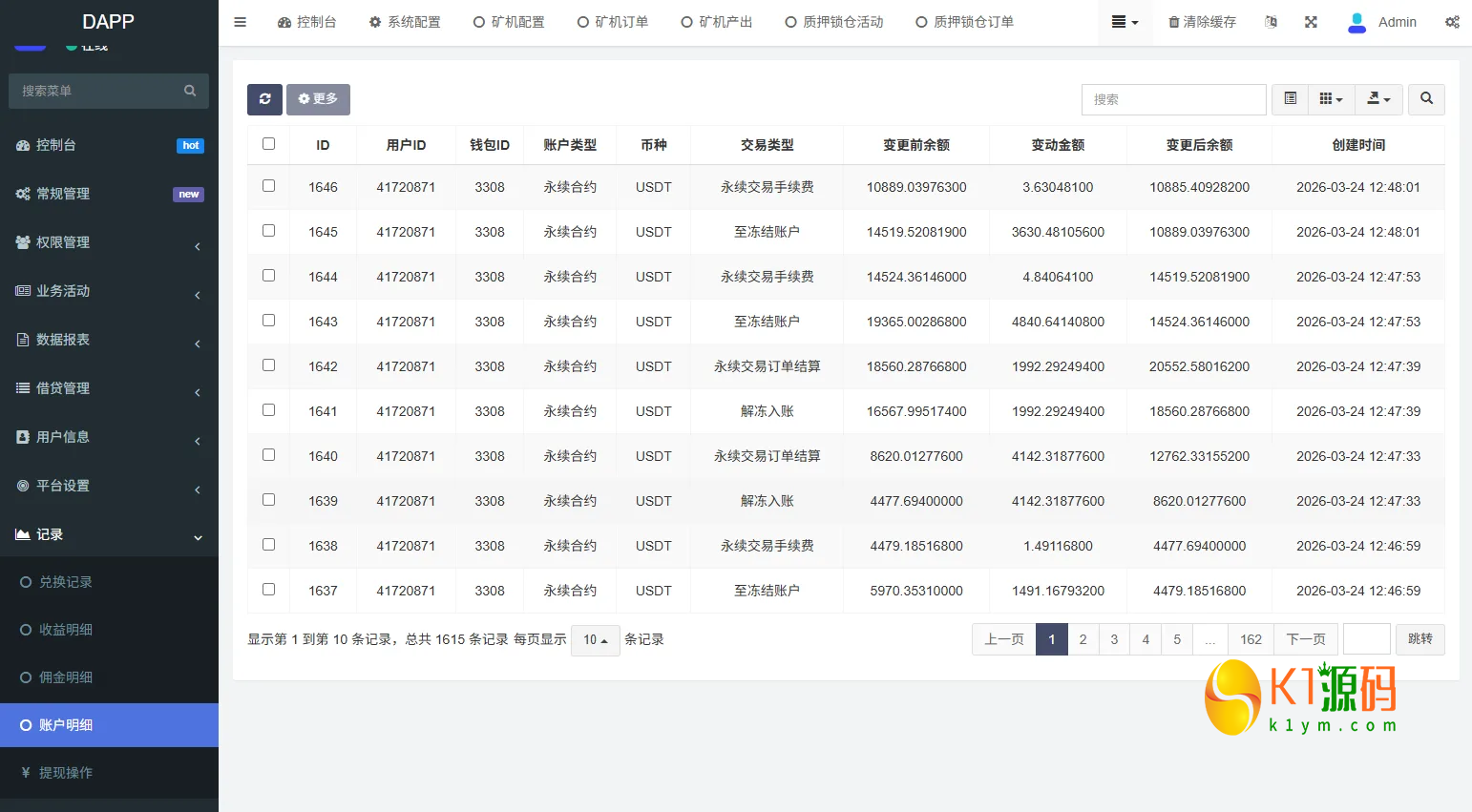The height and width of the screenshot is (812, 1472).
Task: Click the language switch icon in top bar
Action: click(1271, 22)
